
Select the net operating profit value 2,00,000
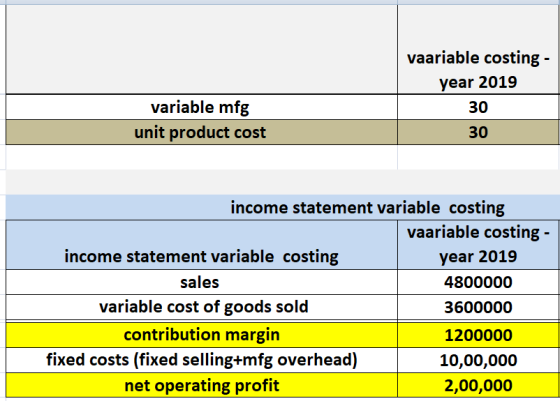pyautogui.click(x=478, y=385)
